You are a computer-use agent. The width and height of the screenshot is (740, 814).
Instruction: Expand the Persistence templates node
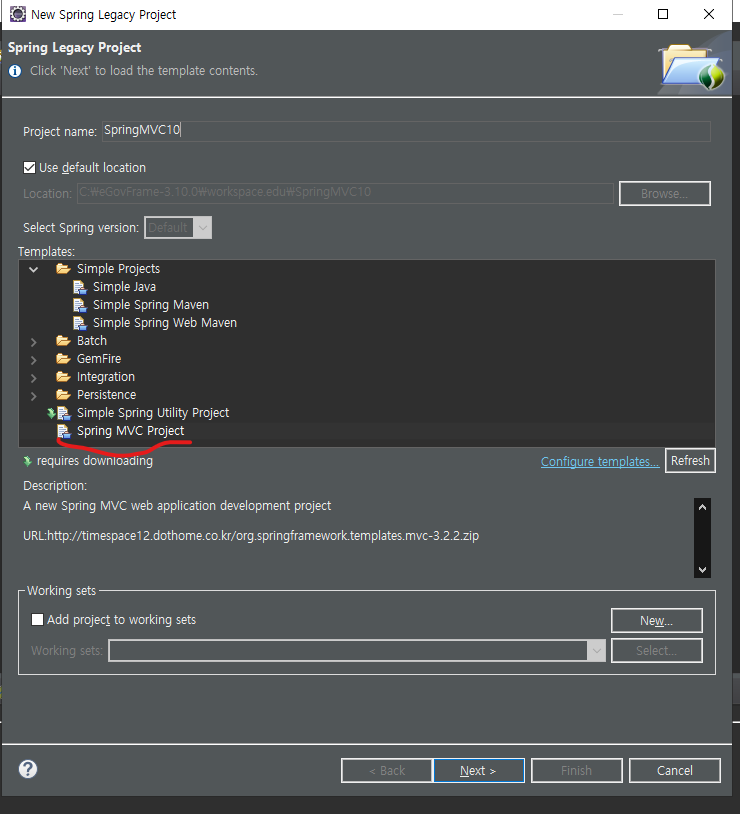pos(34,396)
